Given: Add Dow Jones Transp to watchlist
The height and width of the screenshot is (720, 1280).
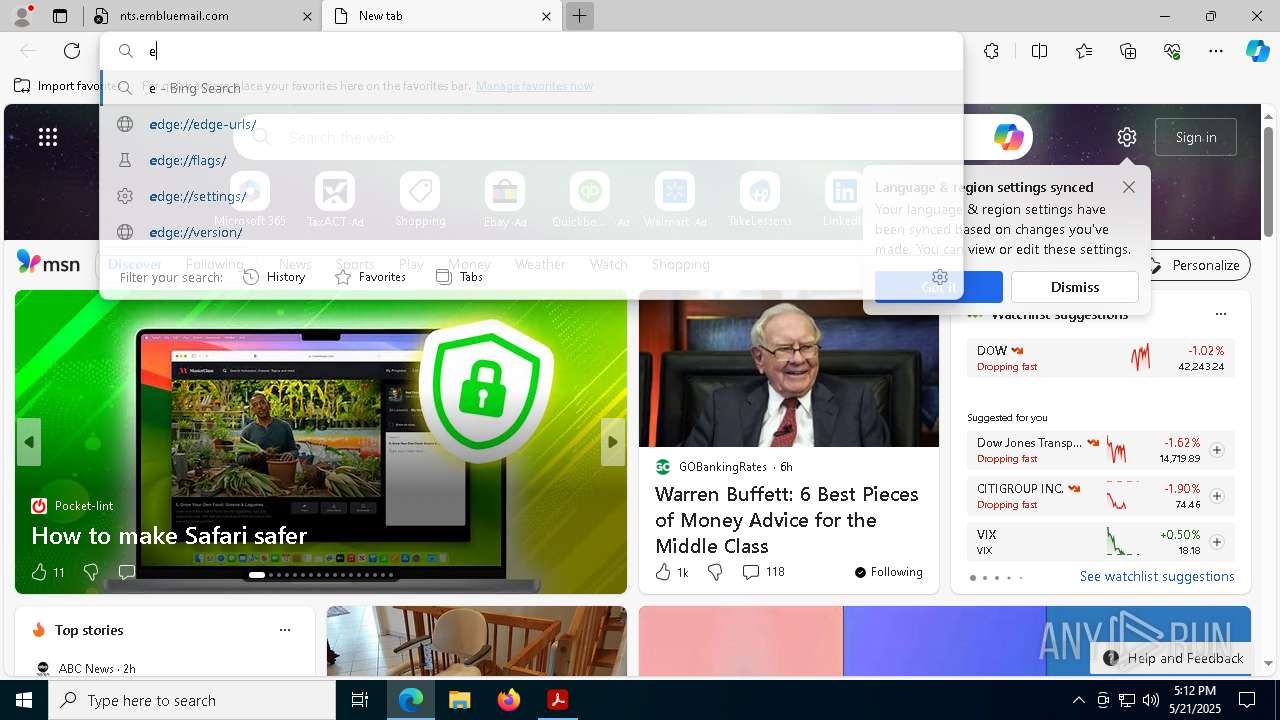Looking at the screenshot, I should 1217,450.
